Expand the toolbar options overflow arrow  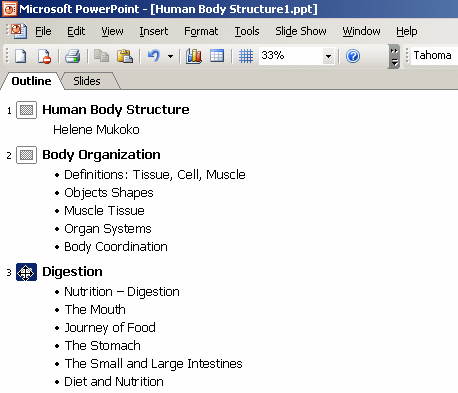[x=394, y=56]
